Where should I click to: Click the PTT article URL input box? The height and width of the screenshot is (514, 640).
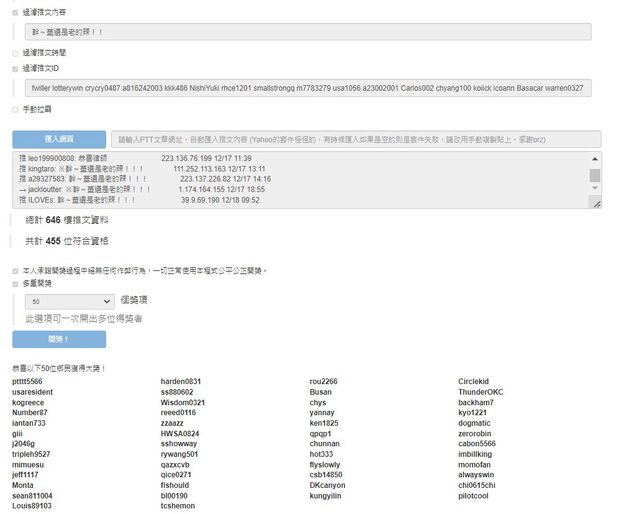[x=355, y=140]
